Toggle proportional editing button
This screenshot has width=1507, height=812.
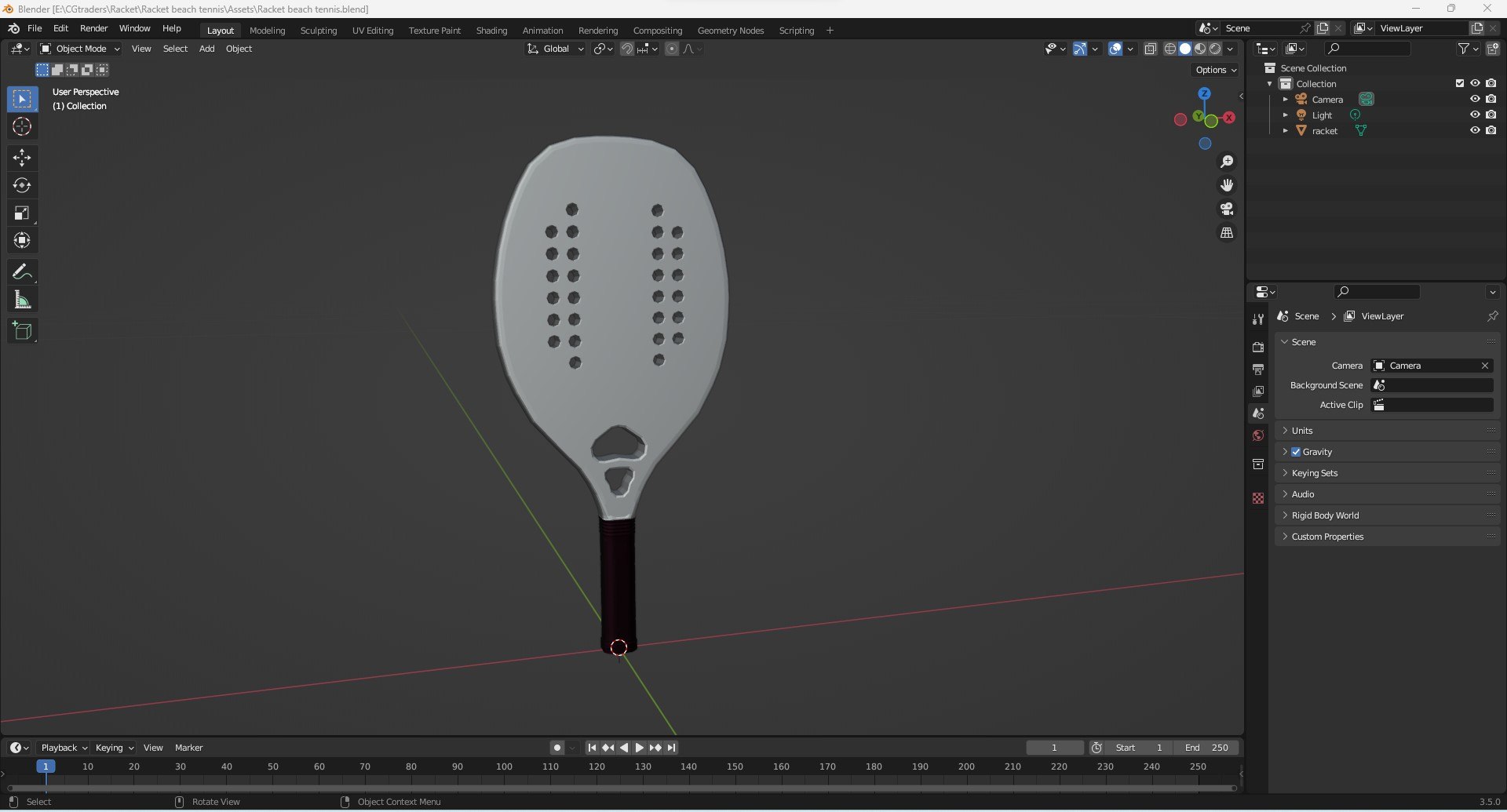click(672, 49)
